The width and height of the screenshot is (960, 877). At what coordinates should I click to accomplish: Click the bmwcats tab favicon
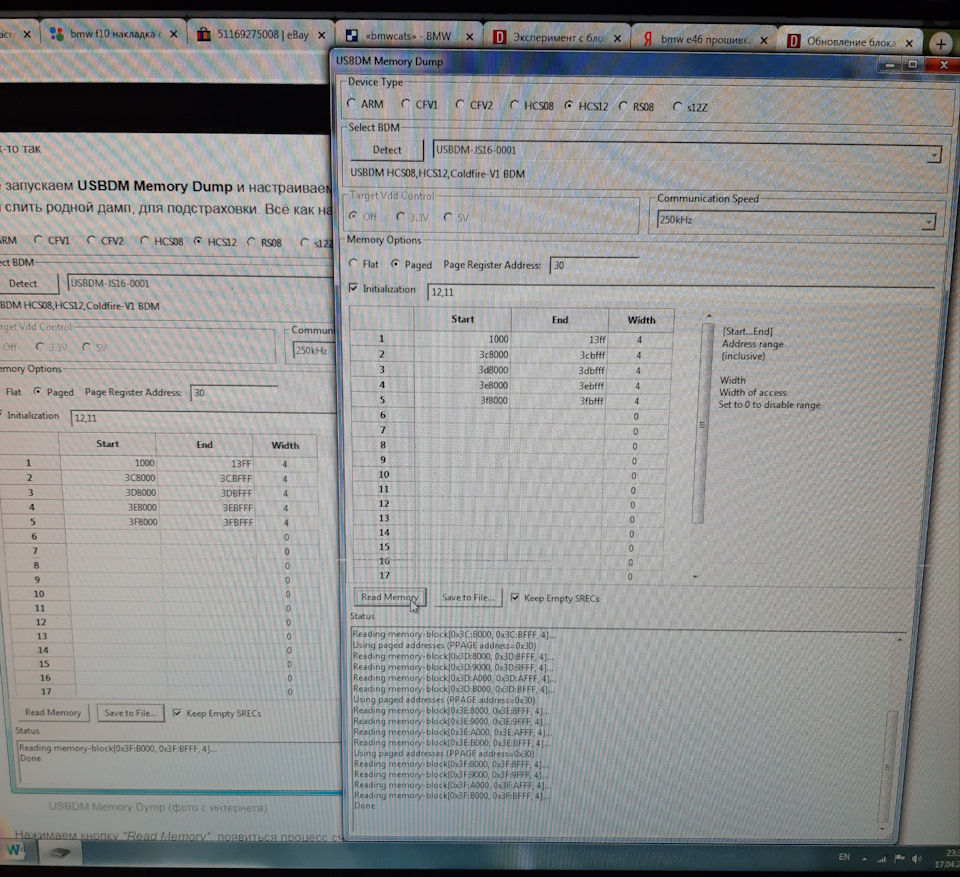[351, 36]
